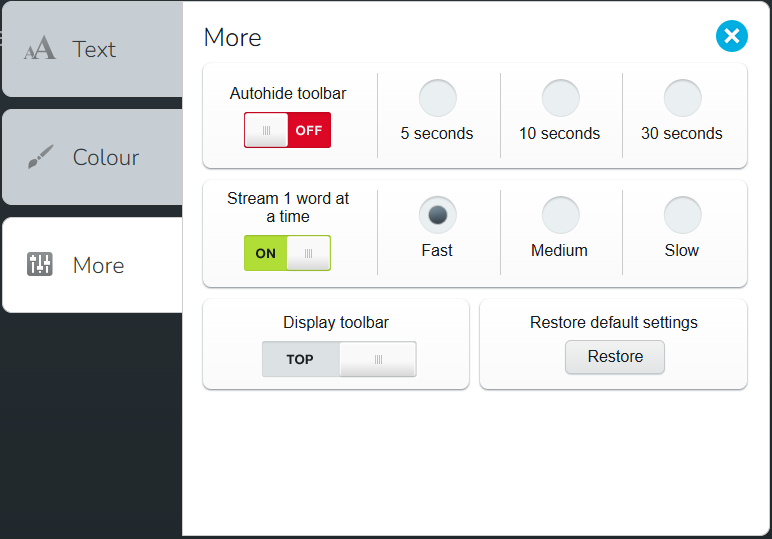Toggle the Autohide toolbar switch
Screen dimensions: 772x539
(288, 130)
